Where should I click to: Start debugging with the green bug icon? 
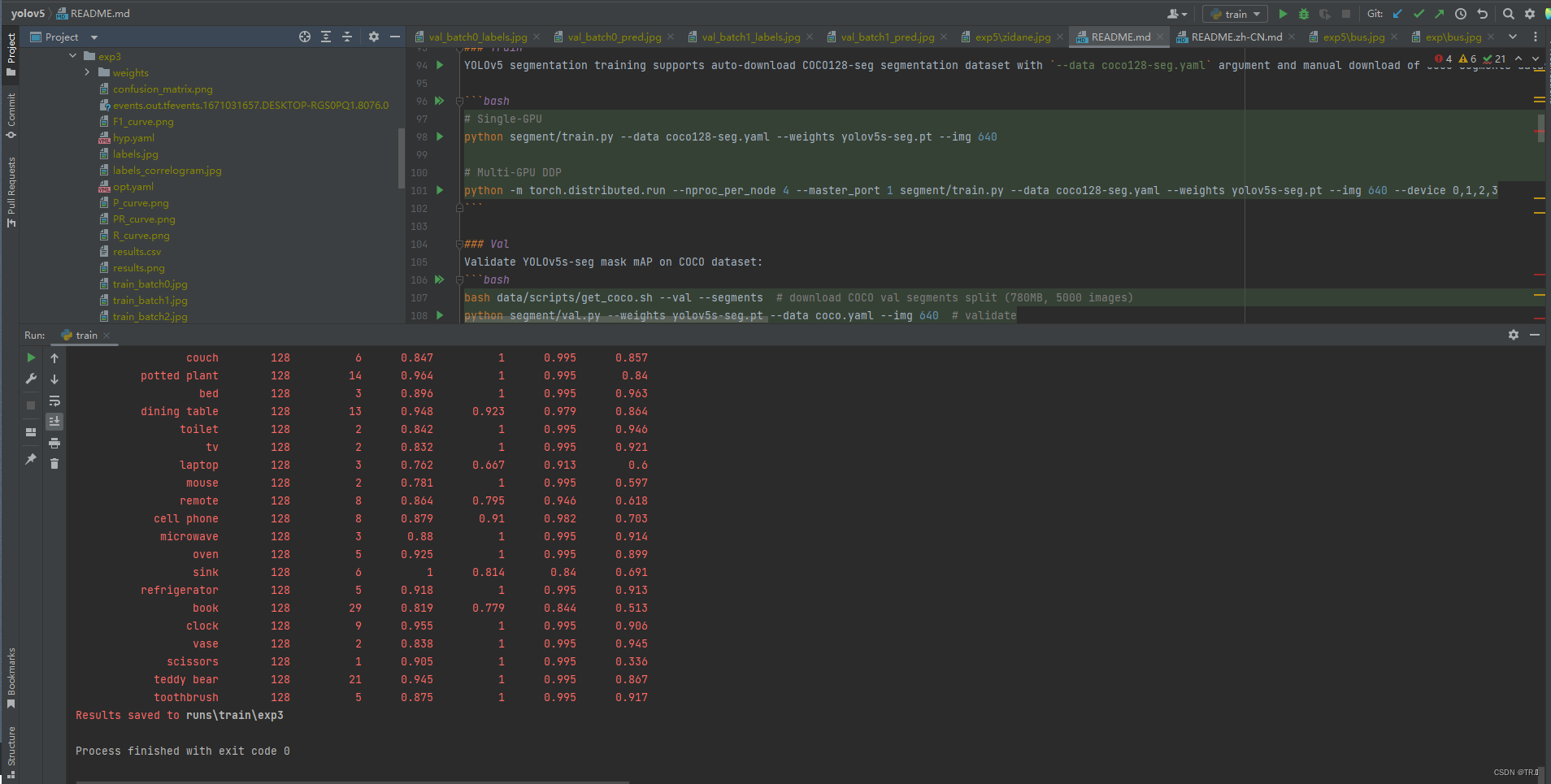[x=1304, y=14]
